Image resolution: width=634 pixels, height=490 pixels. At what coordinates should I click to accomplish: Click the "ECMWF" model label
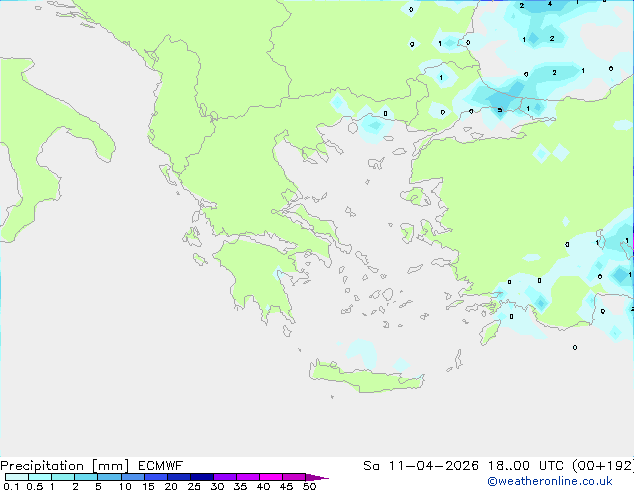point(161,466)
